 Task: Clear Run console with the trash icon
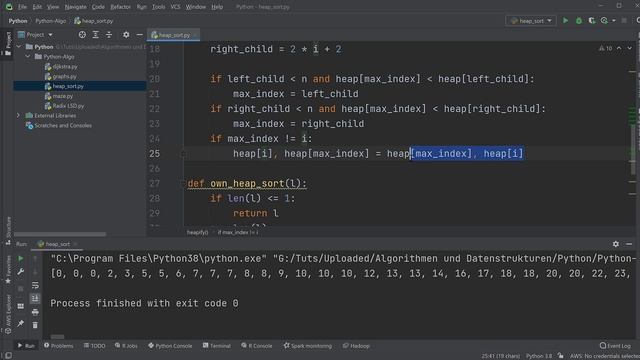pyautogui.click(x=35, y=325)
